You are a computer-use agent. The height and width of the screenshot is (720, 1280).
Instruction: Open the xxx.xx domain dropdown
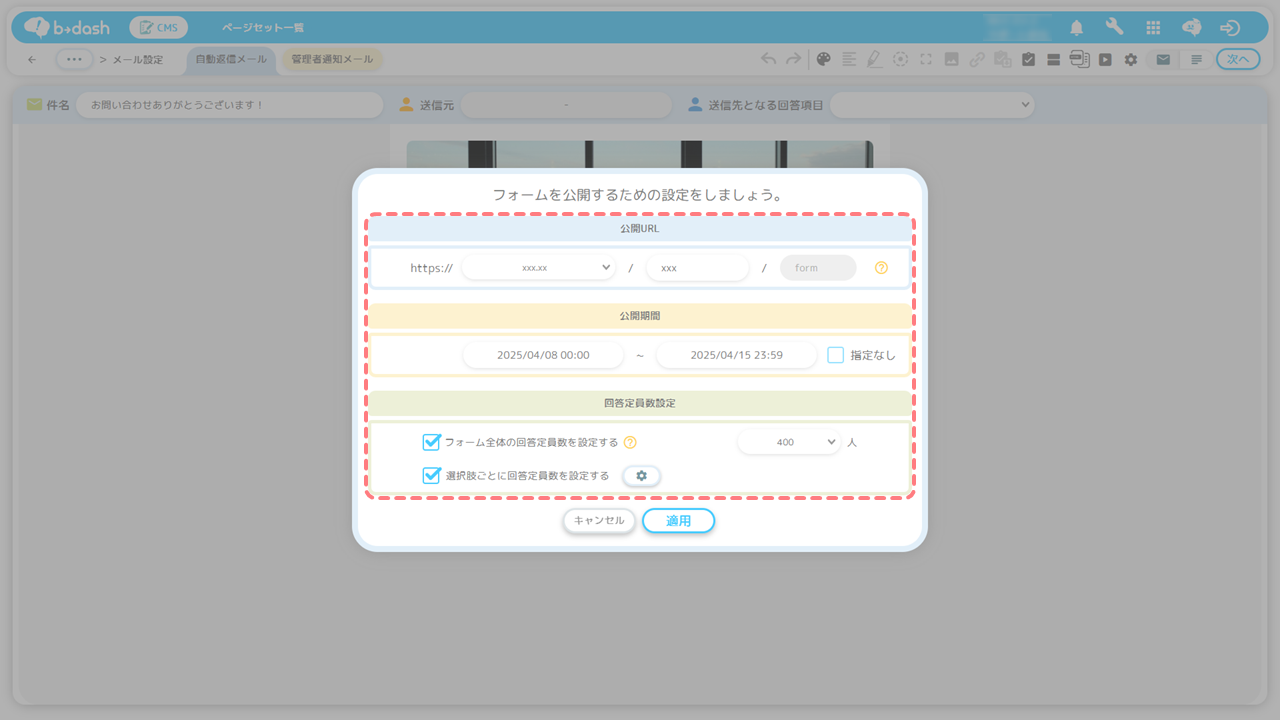point(538,268)
